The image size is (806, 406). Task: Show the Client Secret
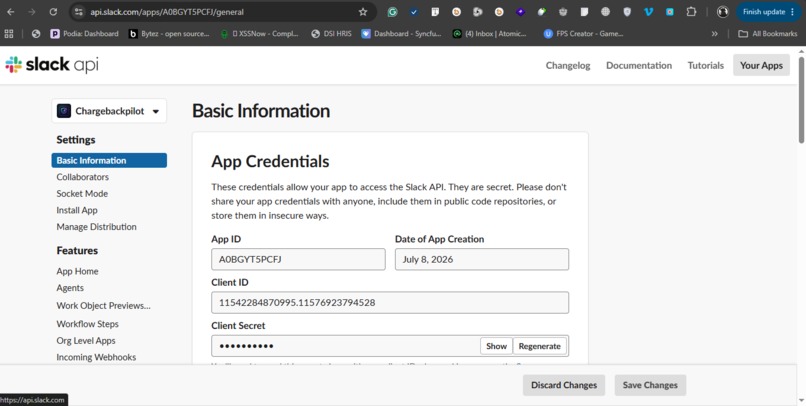[497, 346]
